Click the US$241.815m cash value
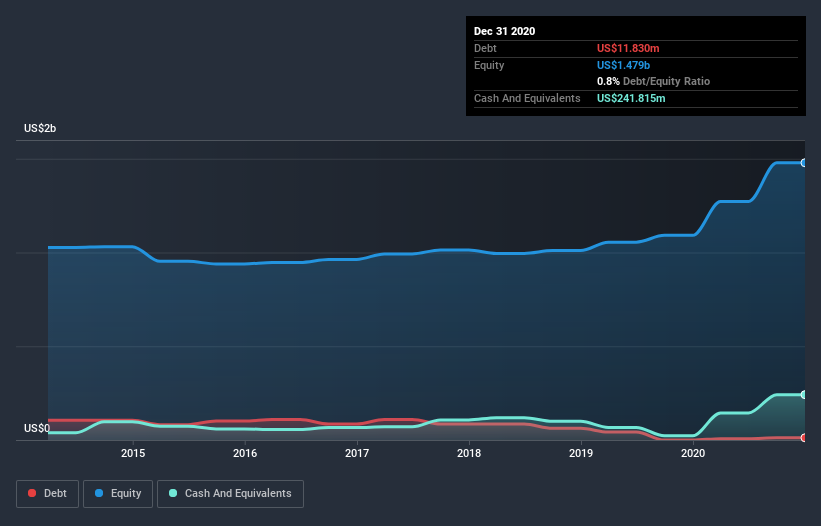 pos(631,98)
